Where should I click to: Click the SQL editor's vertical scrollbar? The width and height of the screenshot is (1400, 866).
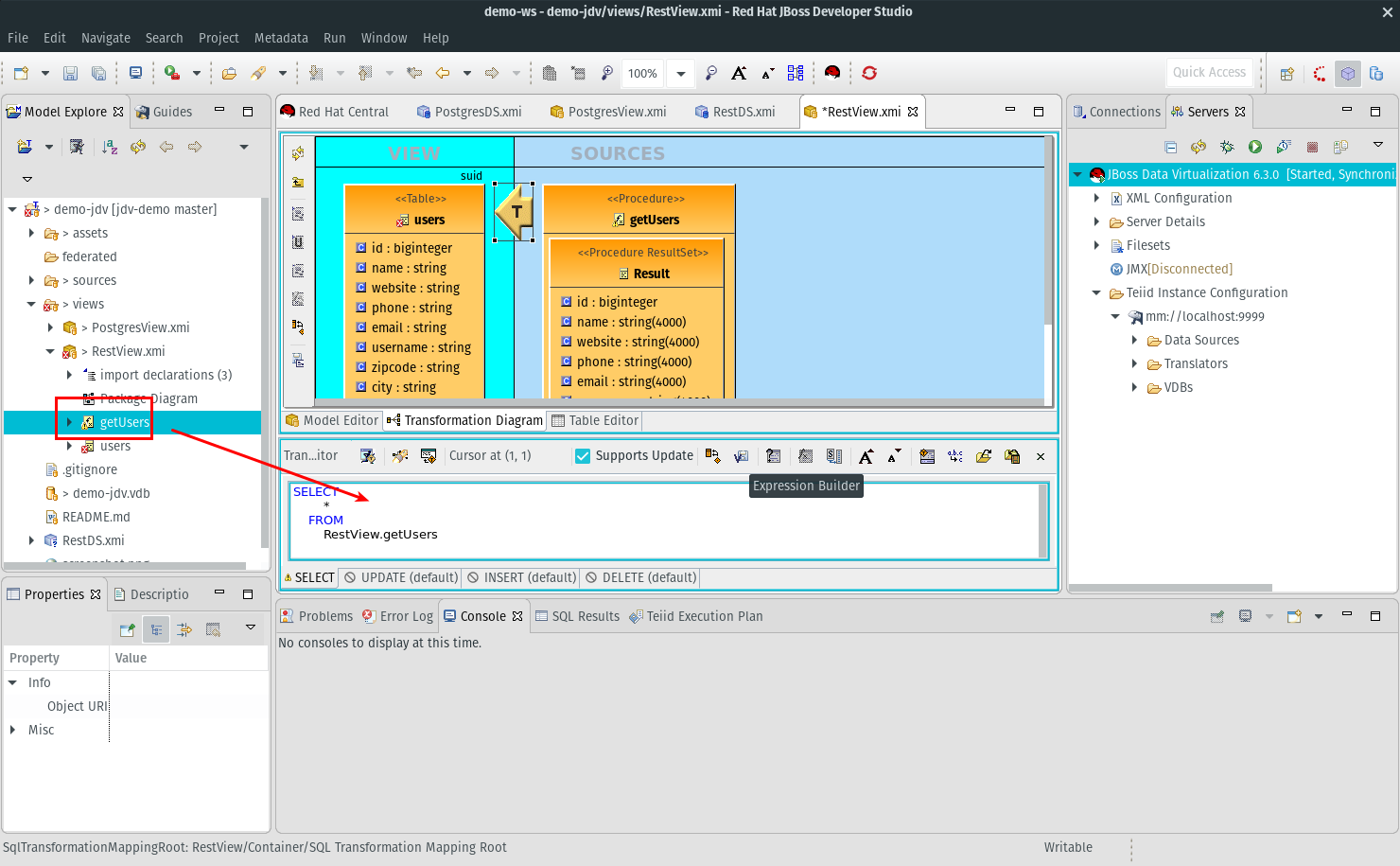coord(1043,521)
